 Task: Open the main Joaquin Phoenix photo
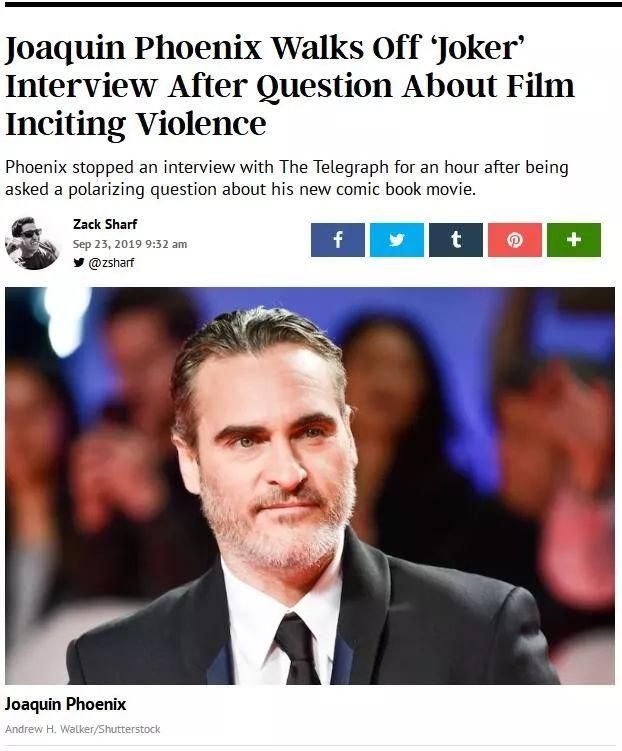(x=310, y=486)
